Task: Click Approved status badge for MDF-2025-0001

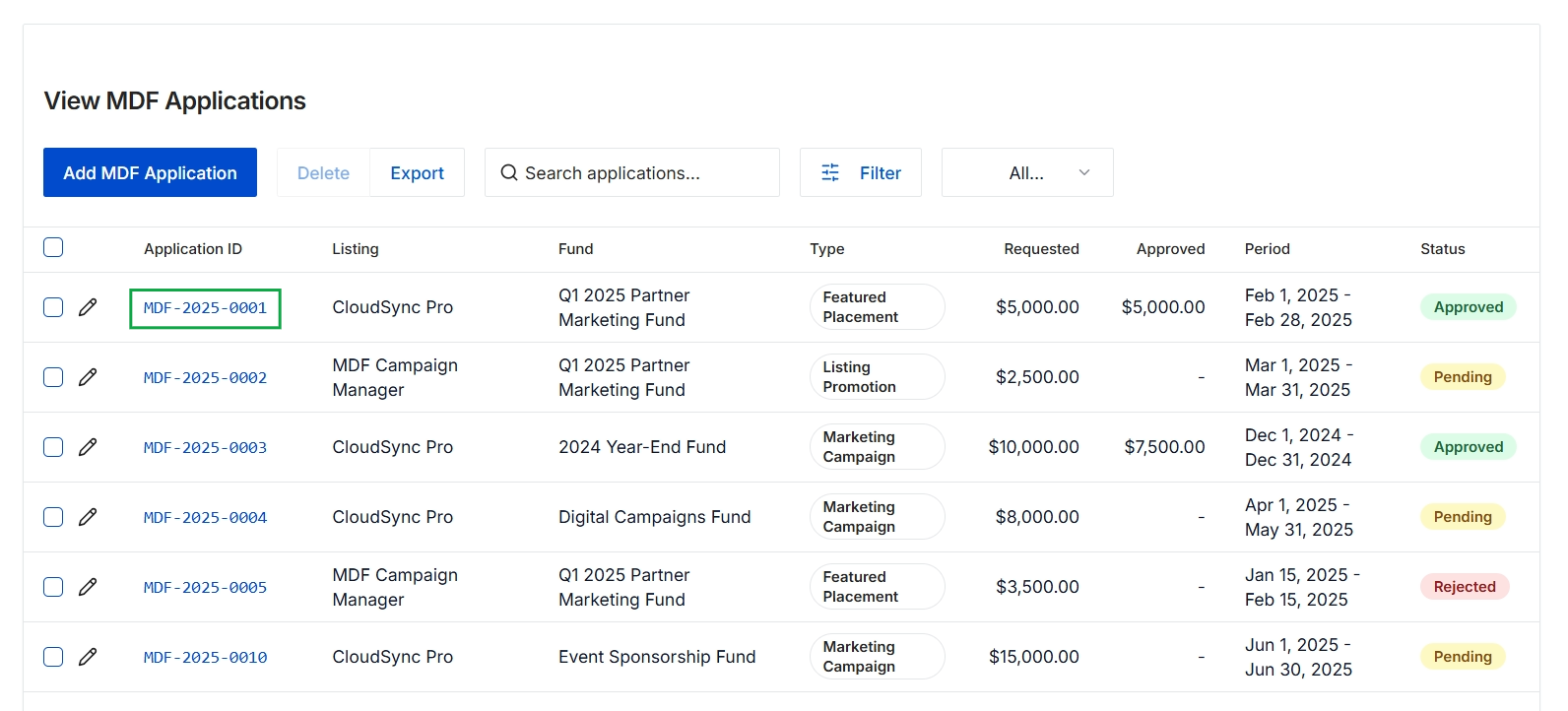Action: pyautogui.click(x=1469, y=307)
